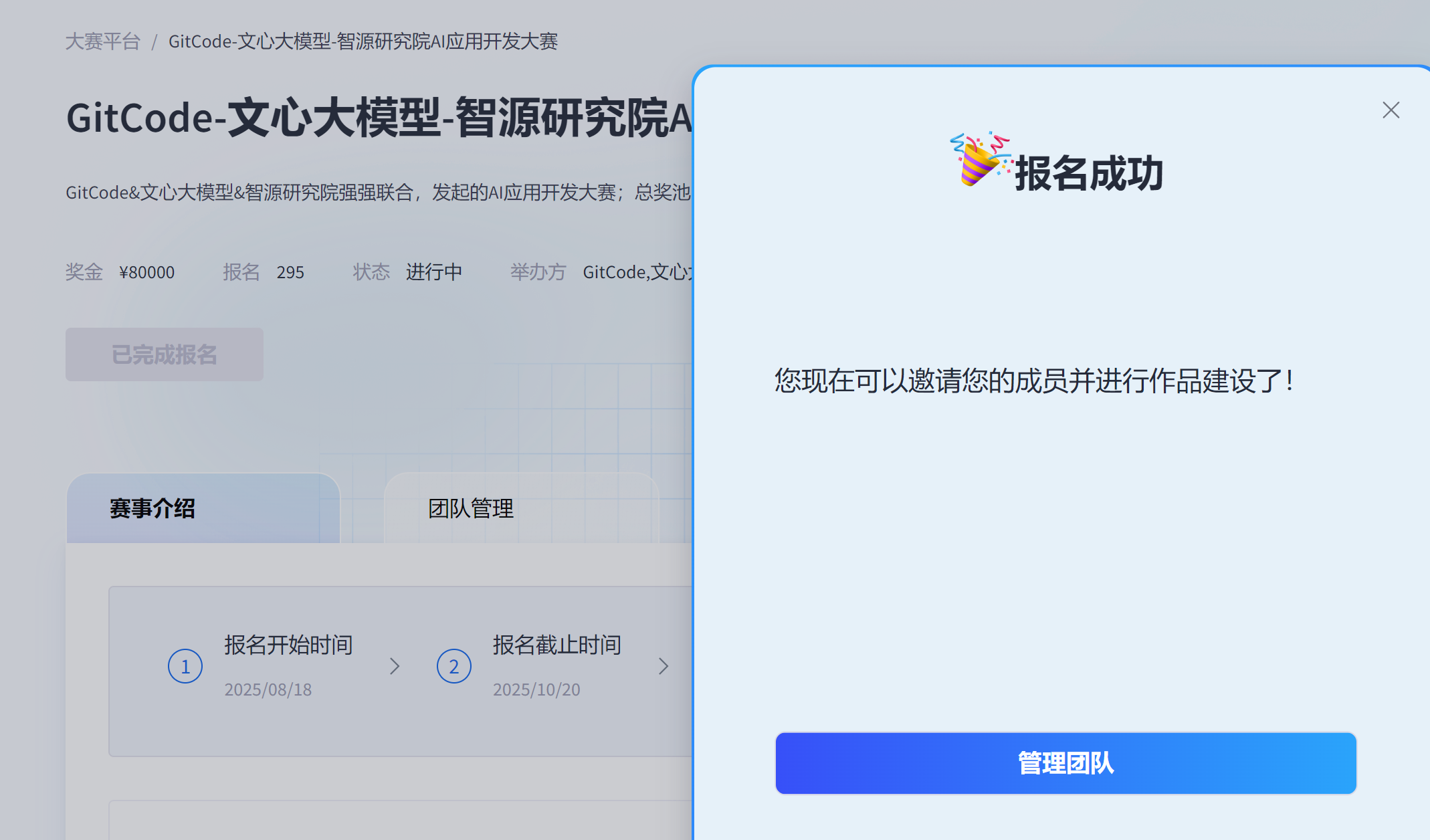
Task: Click the 报名截止时间 step label
Action: 556,645
